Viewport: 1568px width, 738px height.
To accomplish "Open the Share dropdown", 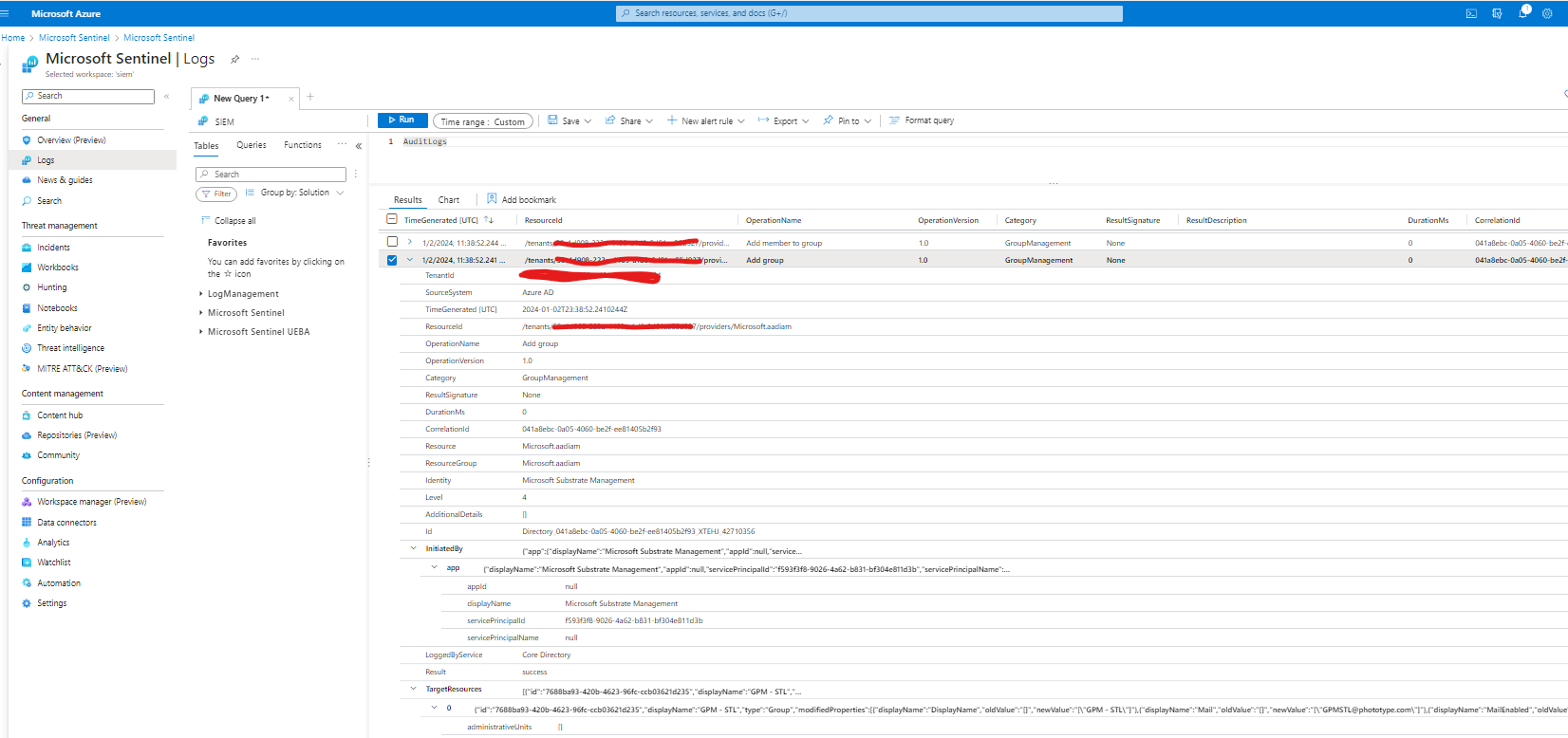I will point(629,120).
